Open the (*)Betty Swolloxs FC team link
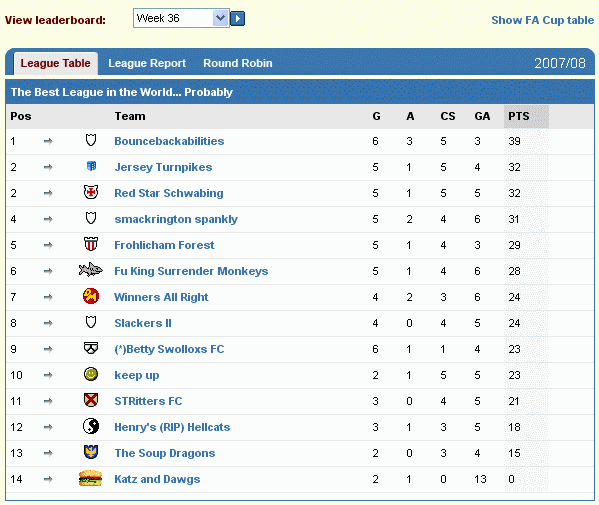The image size is (599, 505). [169, 349]
